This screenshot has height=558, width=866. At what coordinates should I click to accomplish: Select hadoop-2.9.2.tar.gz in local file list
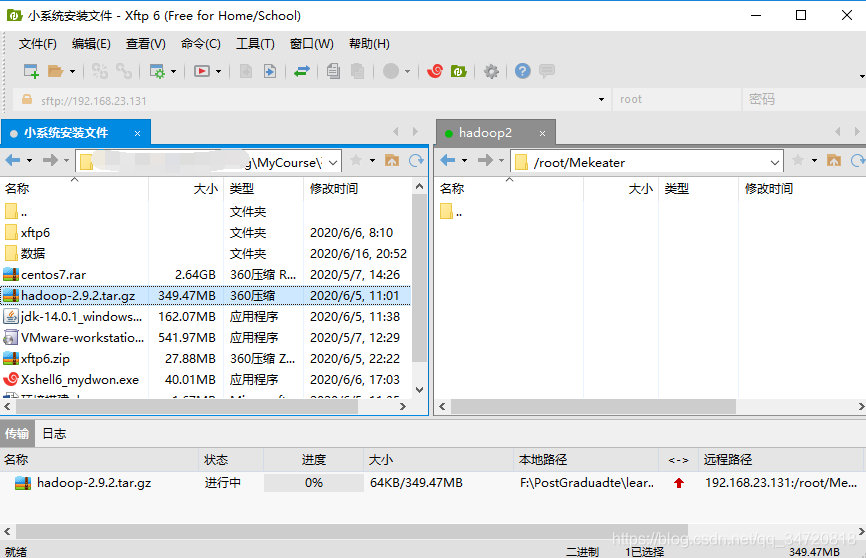point(206,296)
